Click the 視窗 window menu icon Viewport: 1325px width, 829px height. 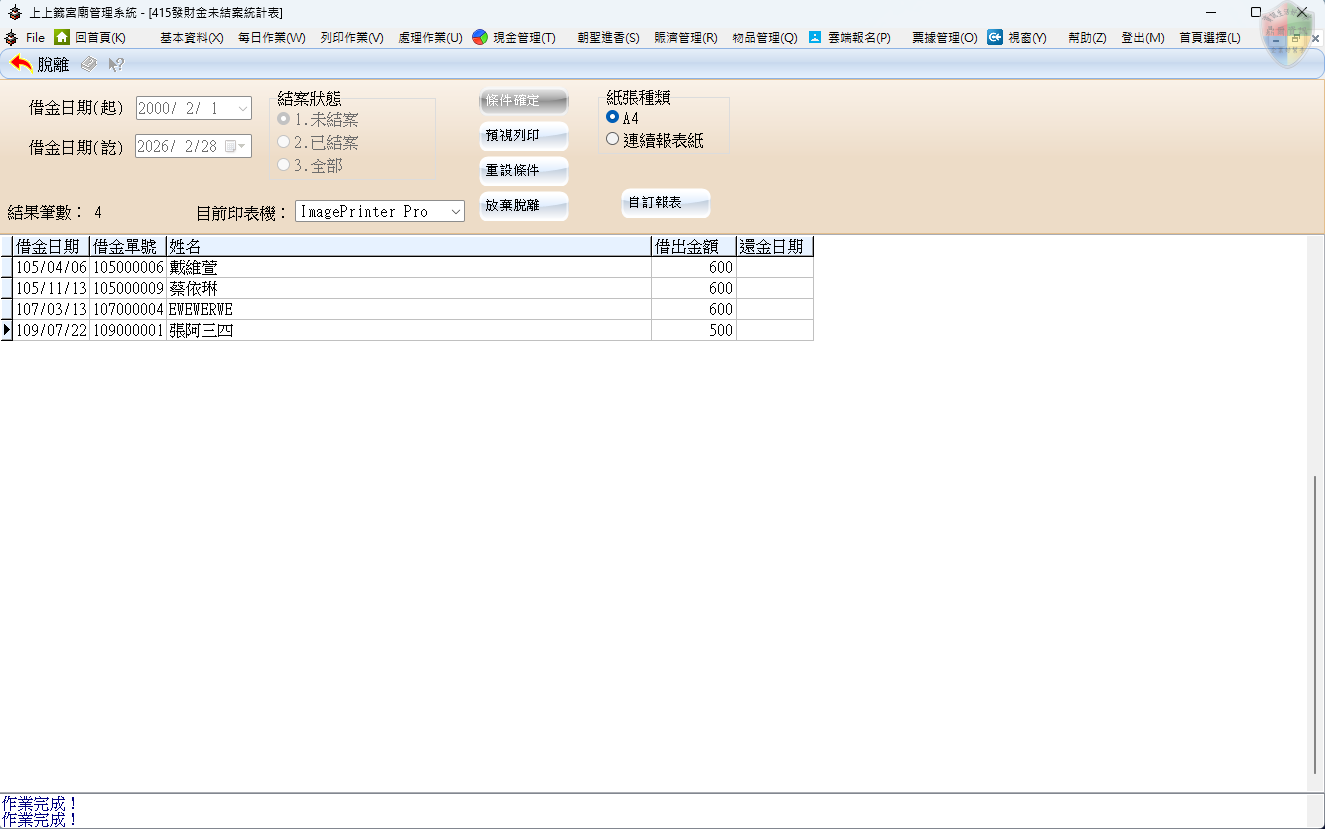(x=994, y=37)
